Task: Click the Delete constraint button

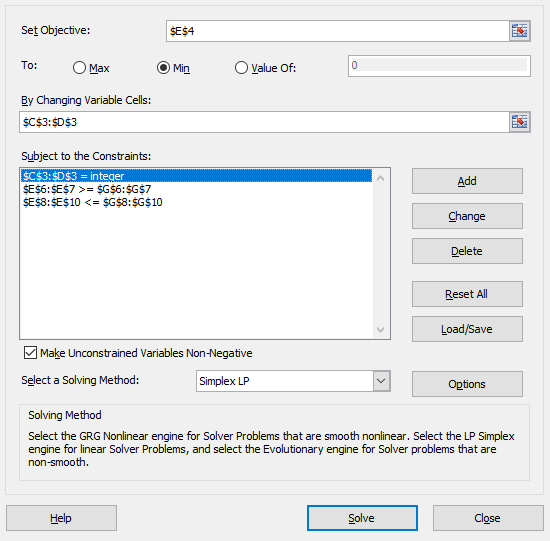Action: [x=467, y=251]
